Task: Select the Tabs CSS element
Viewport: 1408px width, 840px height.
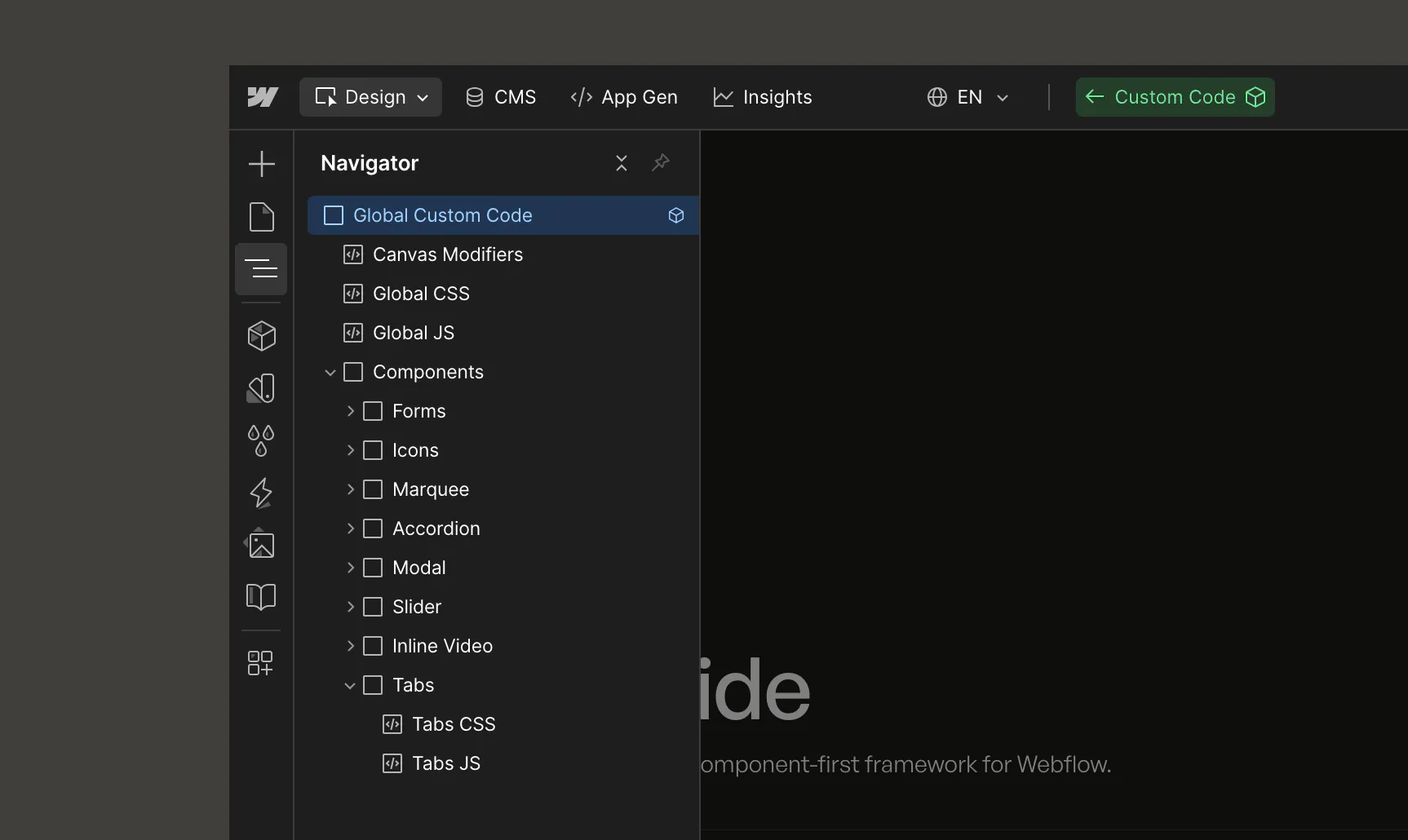Action: [x=454, y=724]
